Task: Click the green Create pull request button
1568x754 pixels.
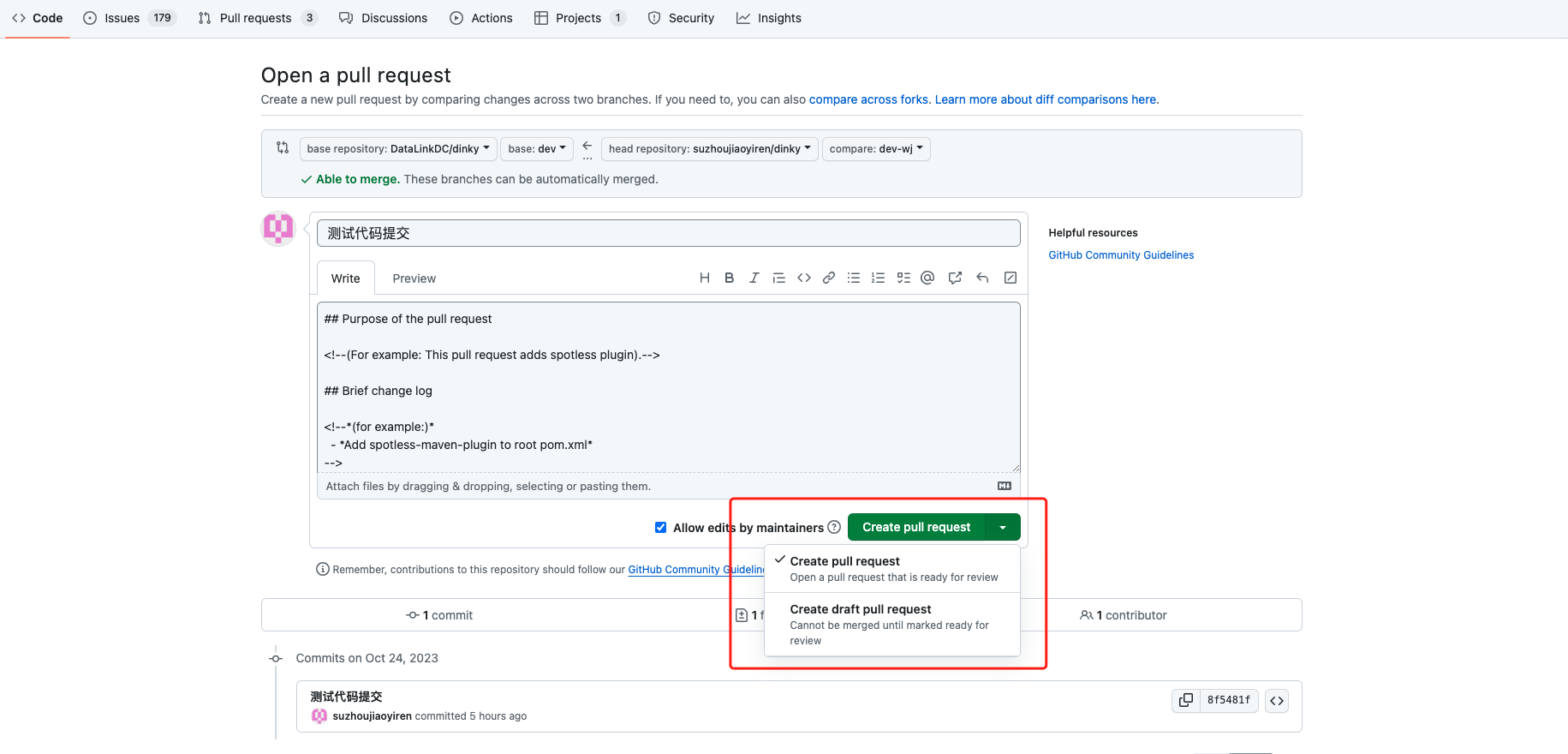Action: click(x=916, y=527)
